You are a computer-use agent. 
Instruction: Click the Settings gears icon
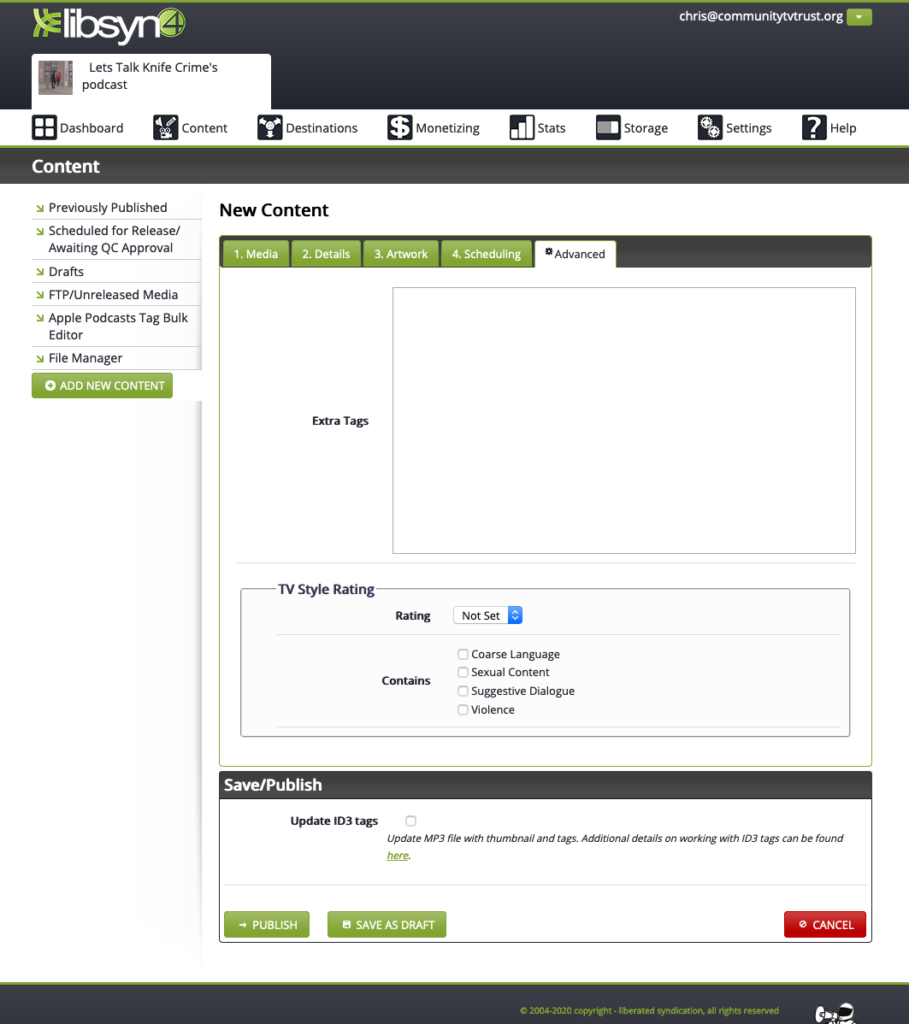pyautogui.click(x=710, y=127)
